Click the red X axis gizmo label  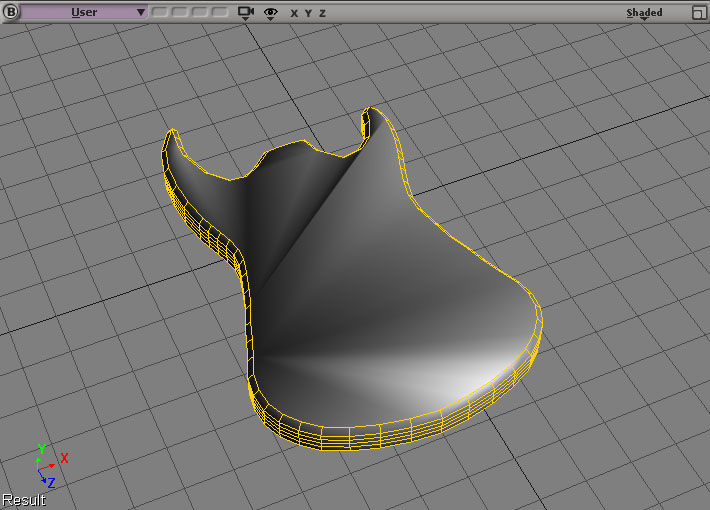[x=64, y=458]
